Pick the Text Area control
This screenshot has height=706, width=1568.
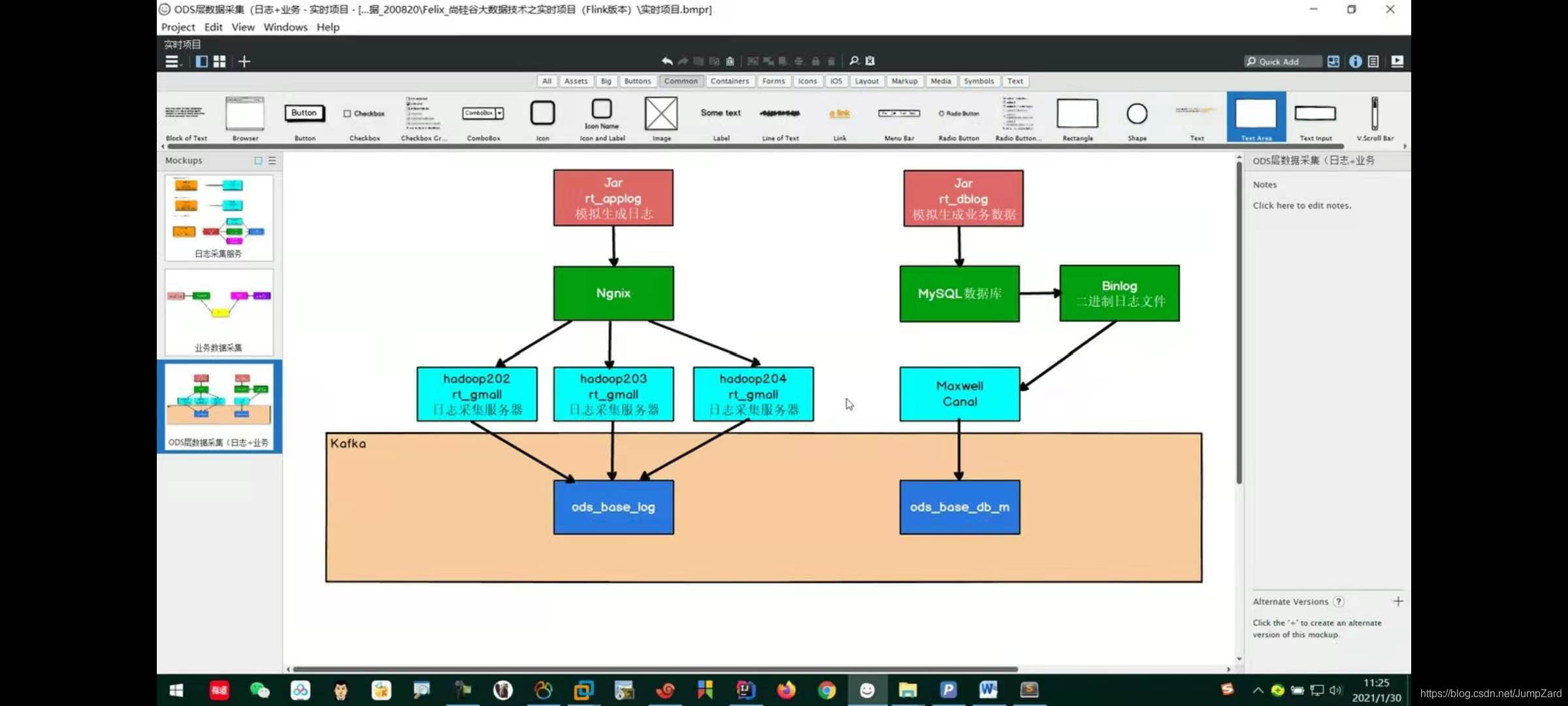1256,118
